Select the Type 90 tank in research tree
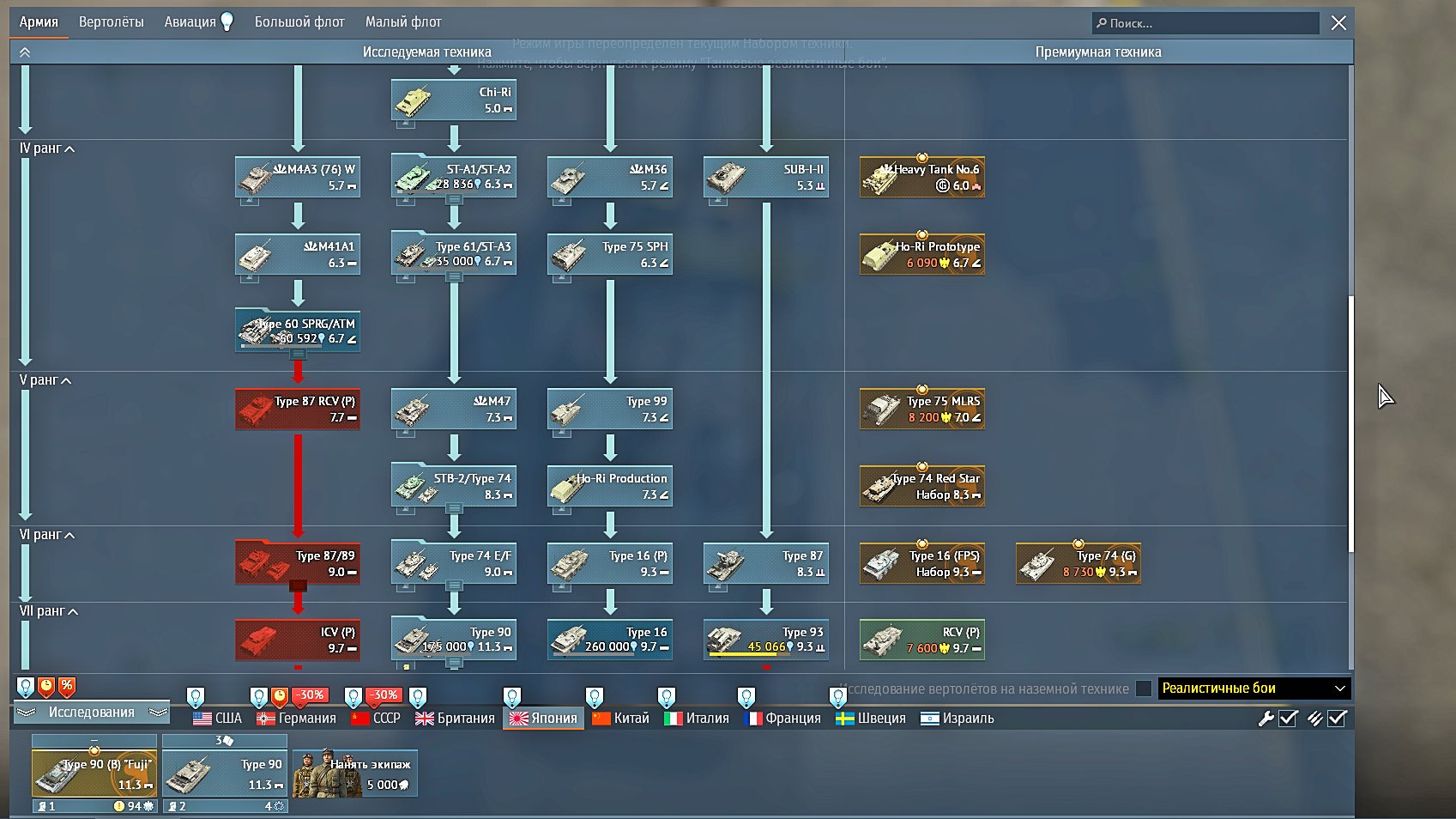The image size is (1456, 819). [454, 640]
